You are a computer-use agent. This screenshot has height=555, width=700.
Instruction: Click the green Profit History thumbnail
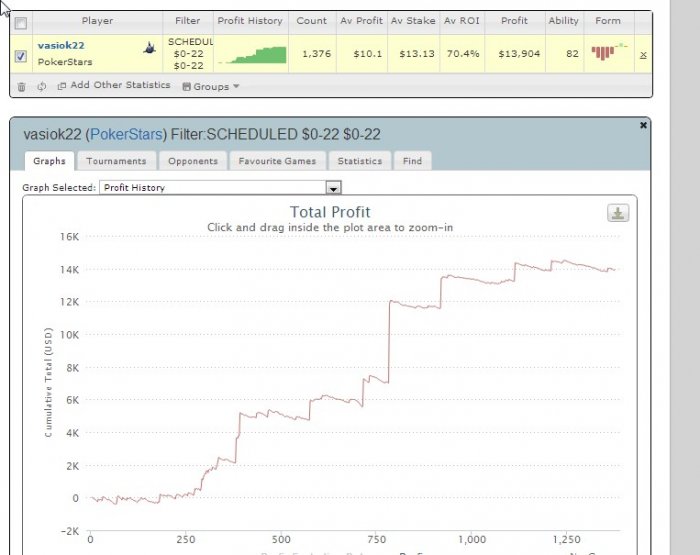pos(253,55)
